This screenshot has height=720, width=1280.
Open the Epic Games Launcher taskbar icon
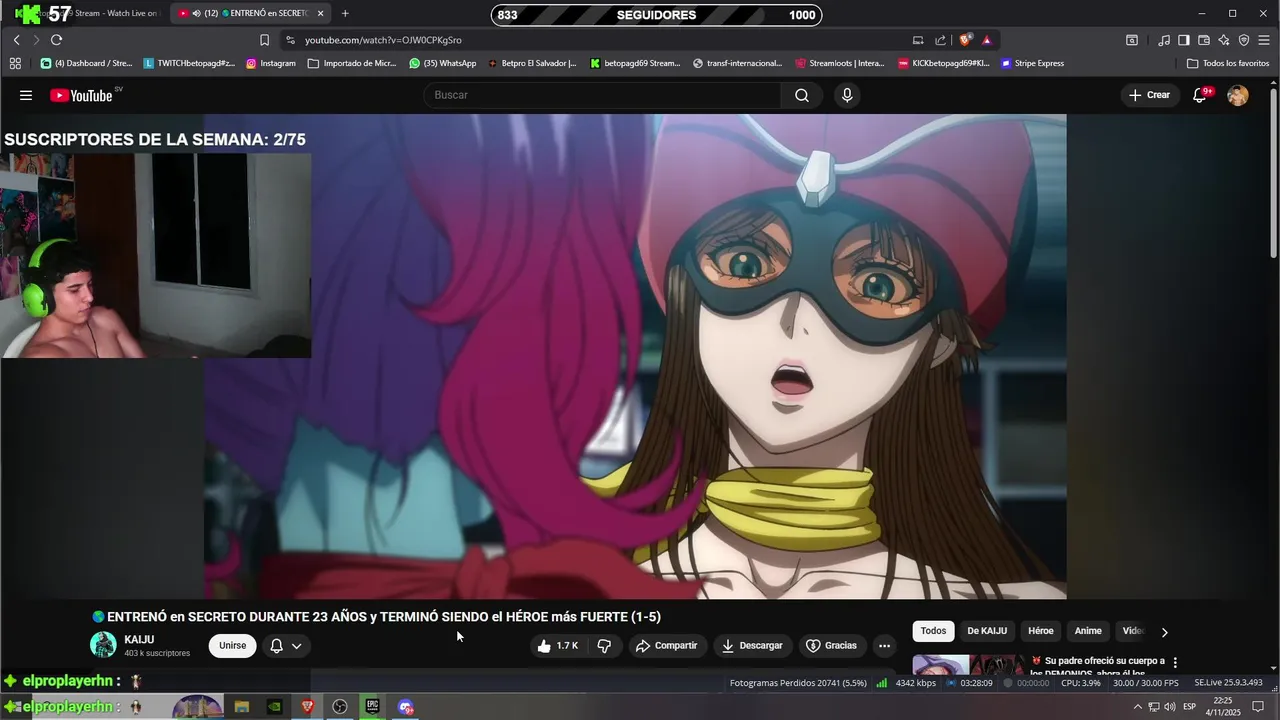click(x=372, y=707)
